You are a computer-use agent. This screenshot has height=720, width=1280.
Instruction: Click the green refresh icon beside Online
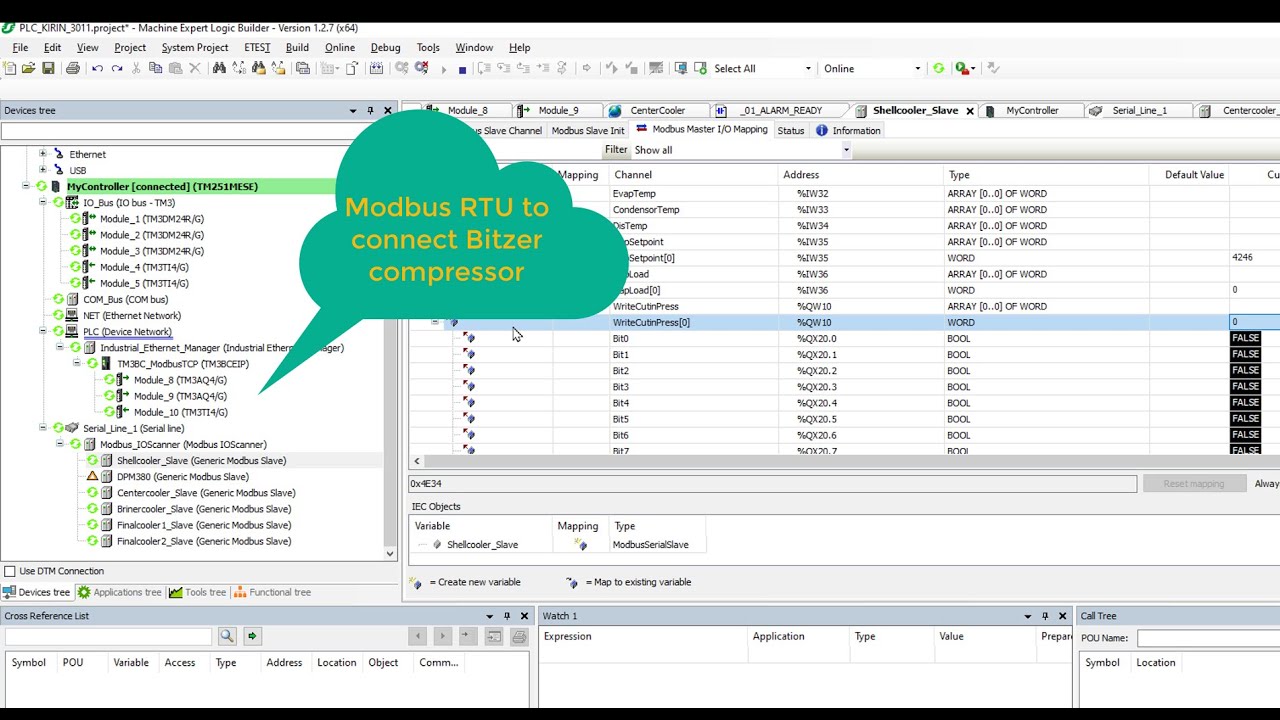[x=938, y=68]
